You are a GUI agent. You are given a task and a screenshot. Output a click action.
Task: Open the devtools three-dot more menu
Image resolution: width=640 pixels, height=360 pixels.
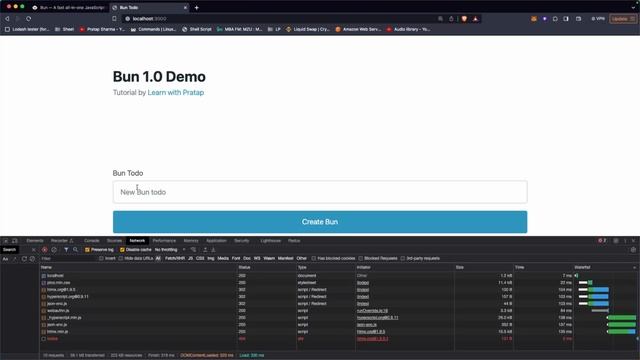pyautogui.click(x=625, y=241)
